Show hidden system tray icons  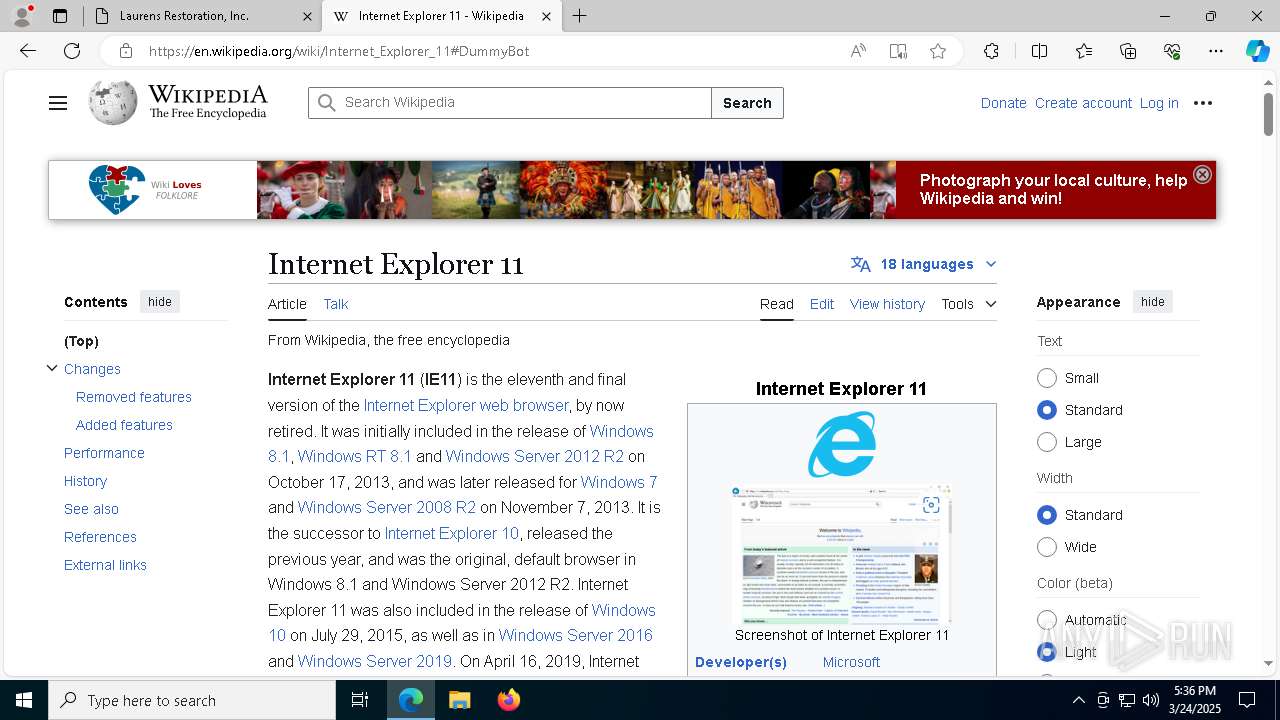pos(1078,700)
